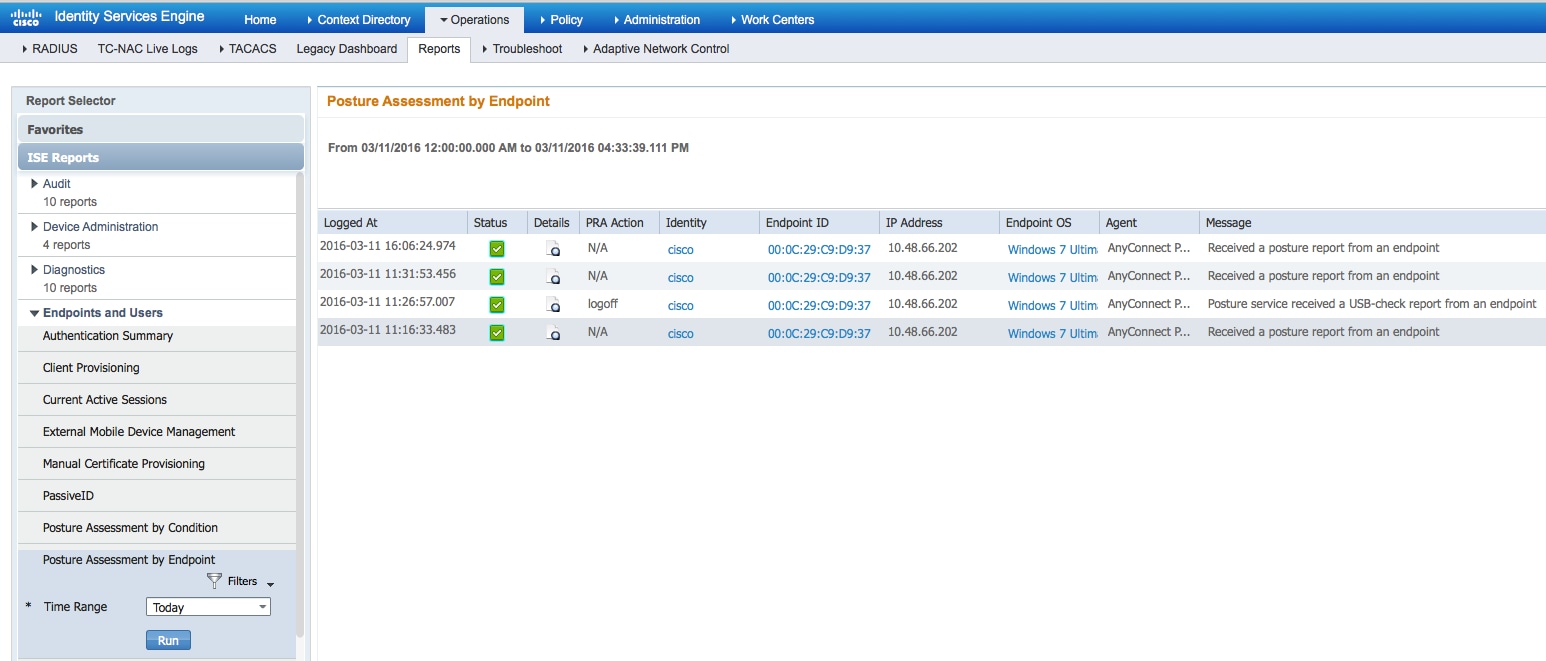Screen dimensions: 1546x661
Task: Collapse the Endpoints and Users group
Action: click(35, 313)
